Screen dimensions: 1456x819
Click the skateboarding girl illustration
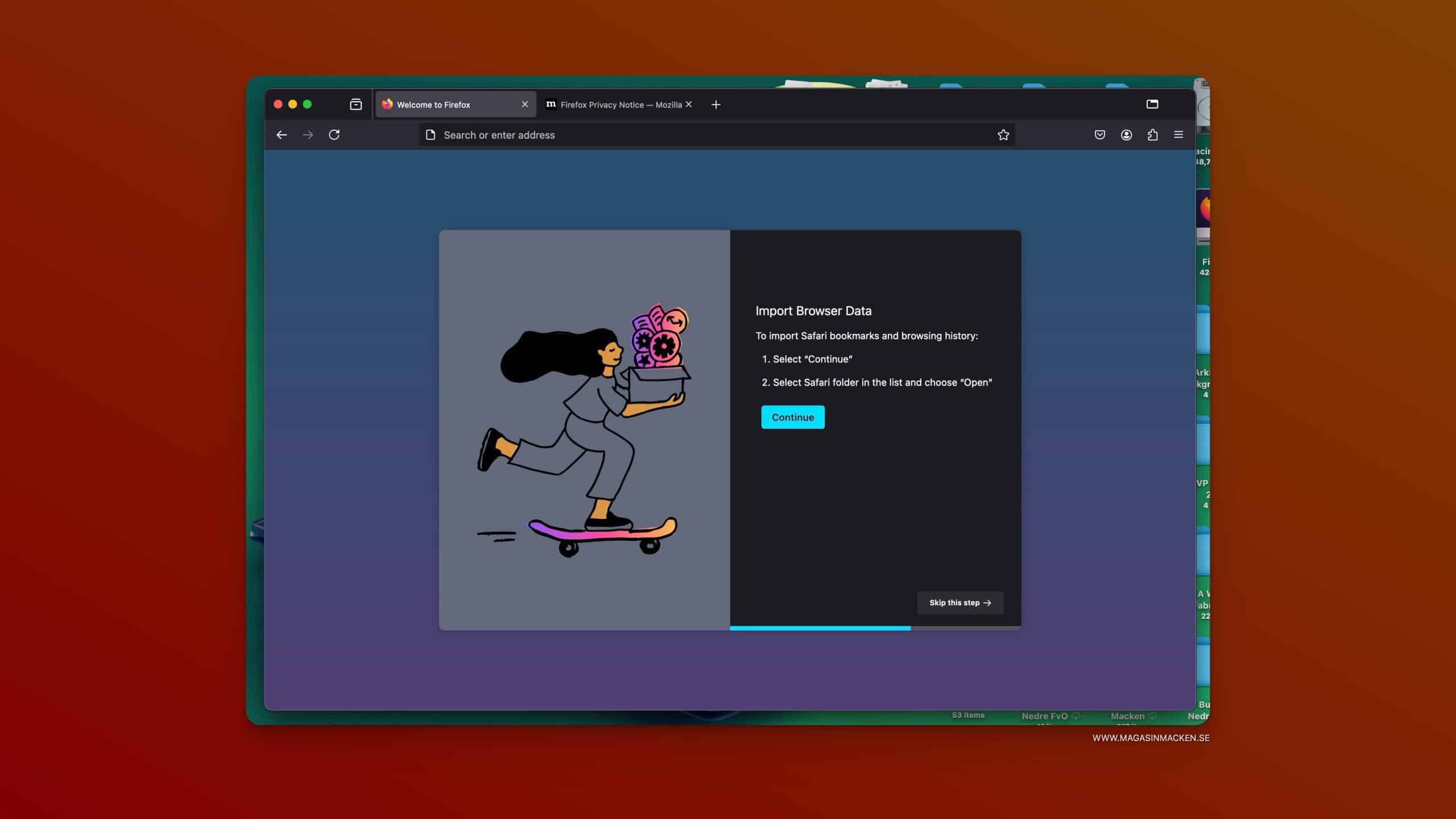pos(584,430)
